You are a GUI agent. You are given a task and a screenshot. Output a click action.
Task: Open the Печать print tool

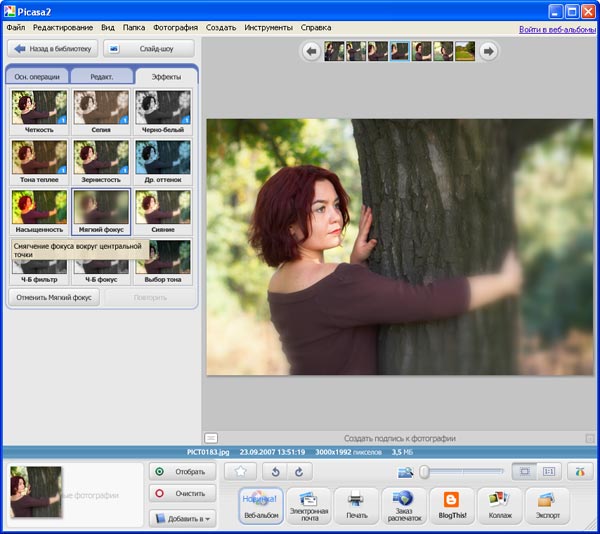point(355,505)
